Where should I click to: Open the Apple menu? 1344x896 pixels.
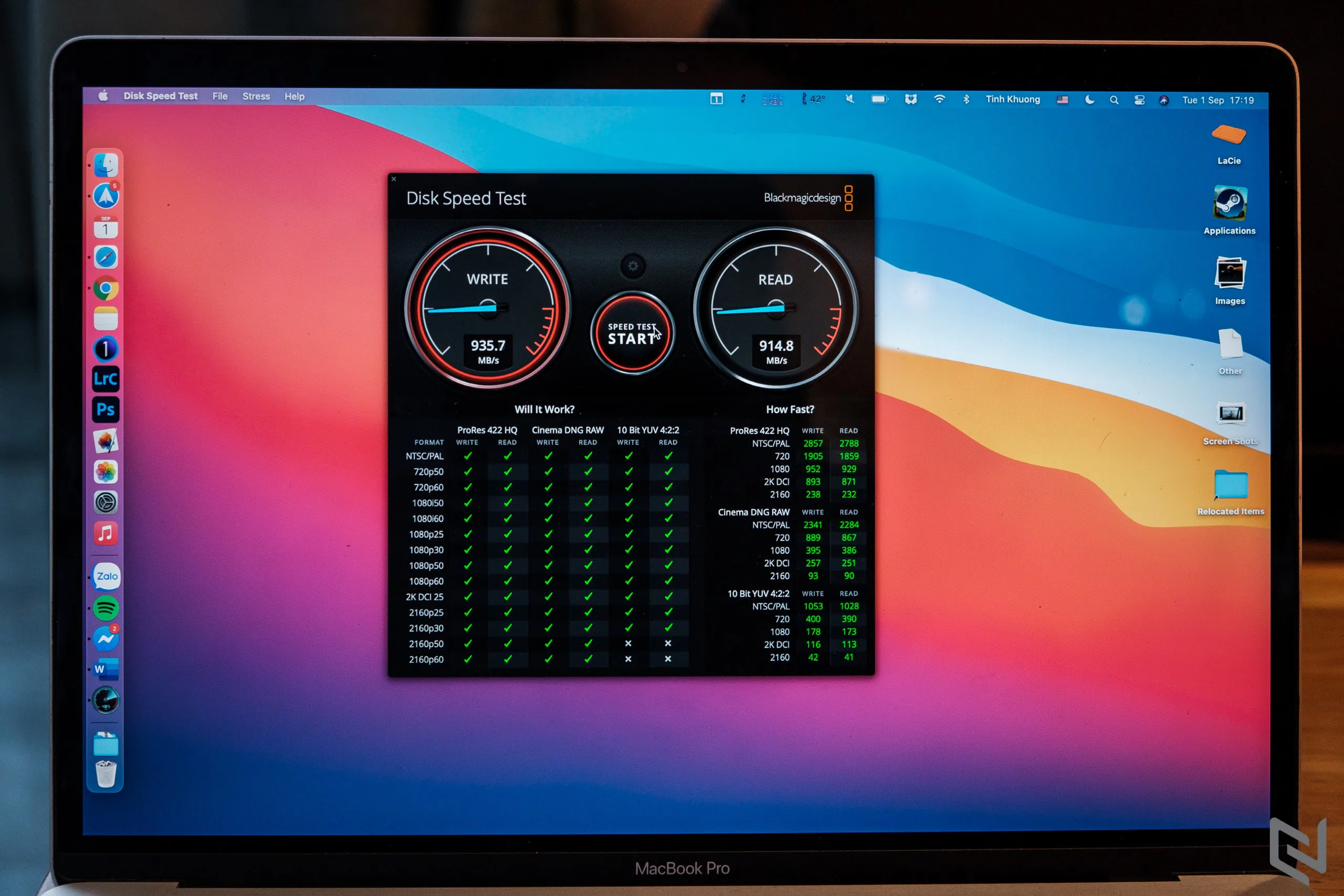103,96
